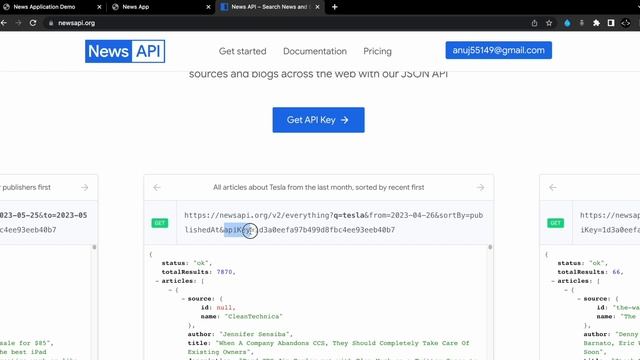Image resolution: width=640 pixels, height=360 pixels.
Task: Click the status "ok" value in Tesla response
Action: tap(202, 263)
